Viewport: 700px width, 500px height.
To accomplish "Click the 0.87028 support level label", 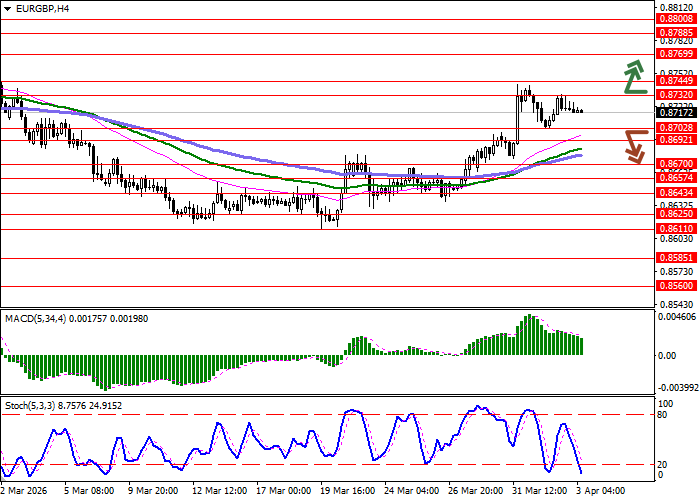I will coord(676,128).
